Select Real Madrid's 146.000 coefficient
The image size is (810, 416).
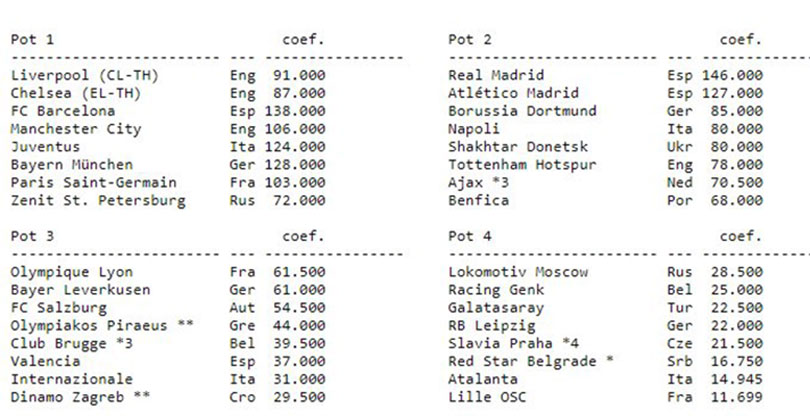click(733, 75)
